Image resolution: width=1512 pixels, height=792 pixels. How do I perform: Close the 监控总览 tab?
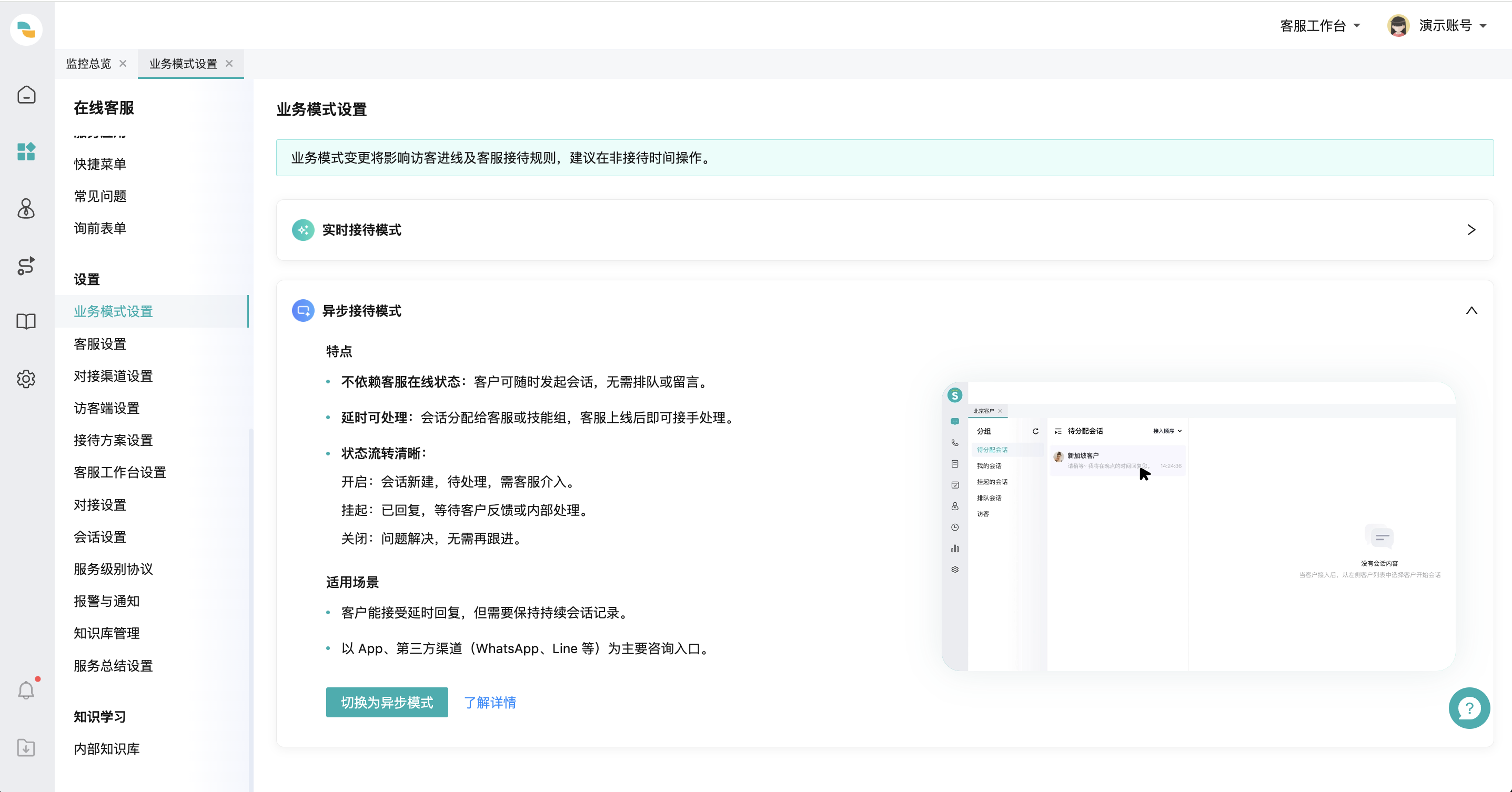123,63
